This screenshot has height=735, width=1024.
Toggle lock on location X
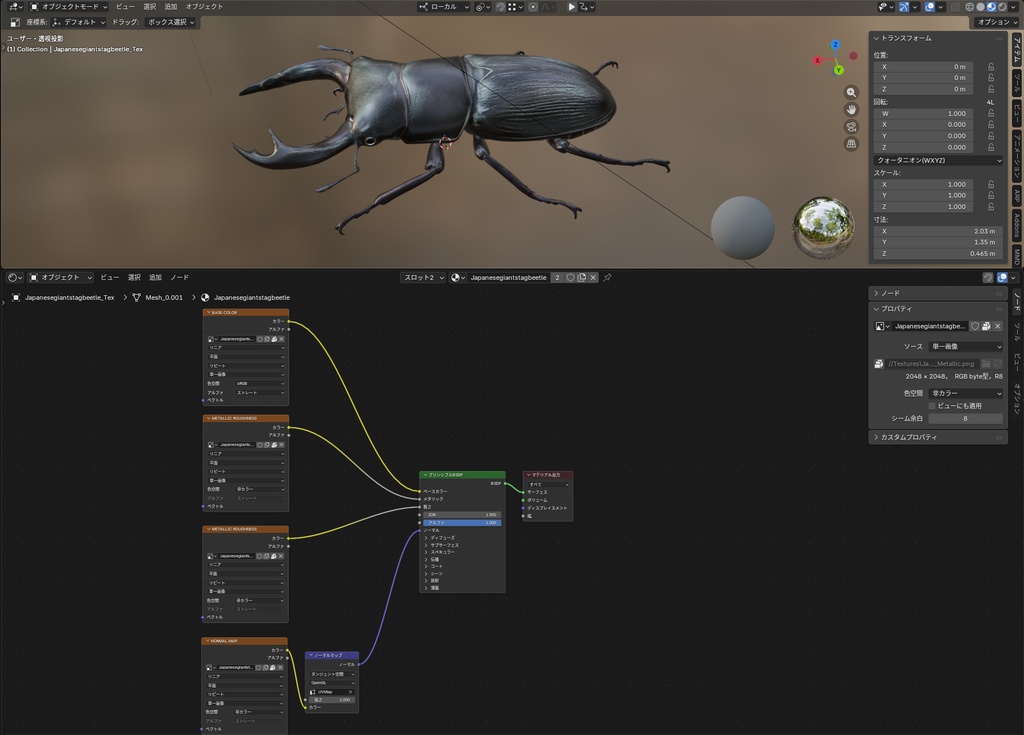(x=991, y=67)
